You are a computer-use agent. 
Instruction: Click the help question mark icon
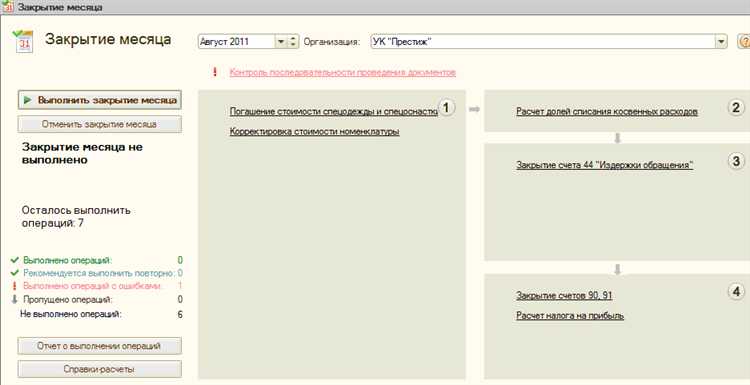click(744, 42)
